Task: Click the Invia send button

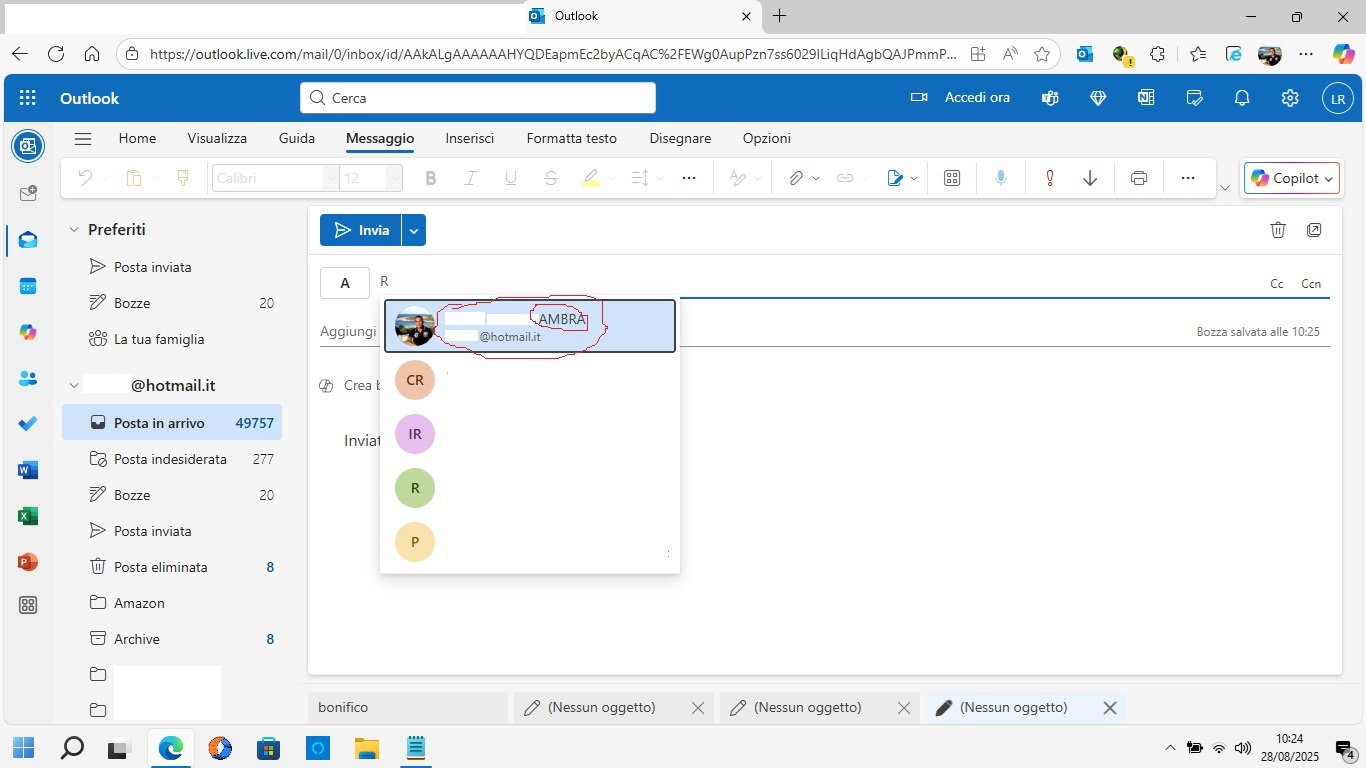Action: (x=361, y=230)
